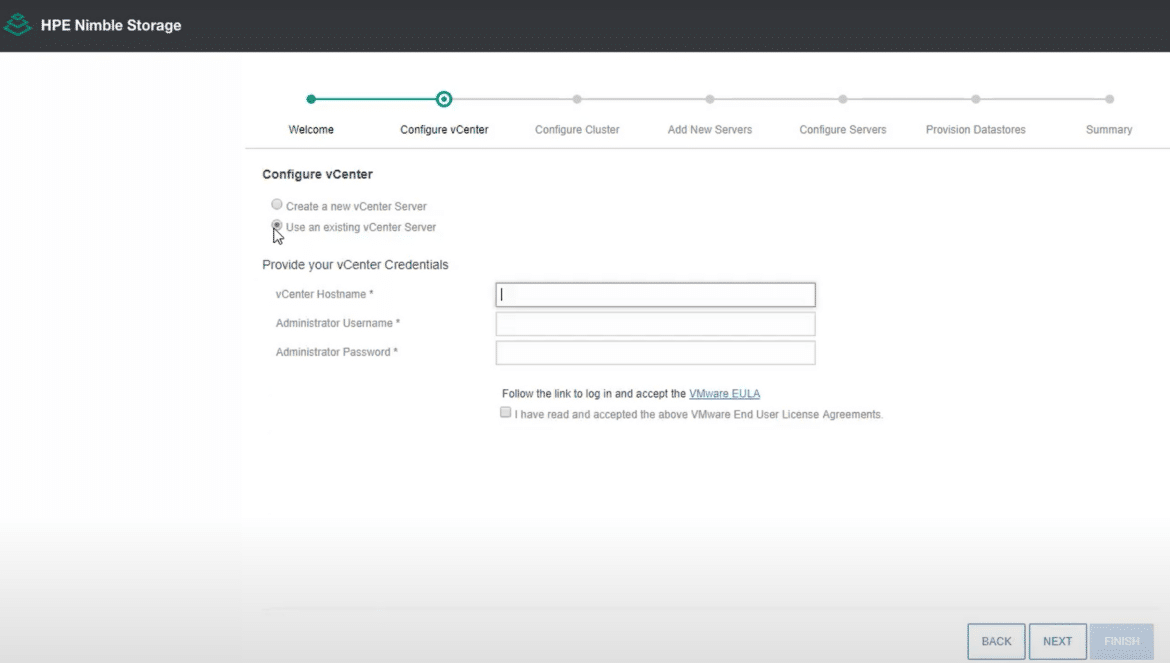This screenshot has height=663, width=1170.
Task: Select Create a new vCenter Server radio
Action: click(x=277, y=204)
